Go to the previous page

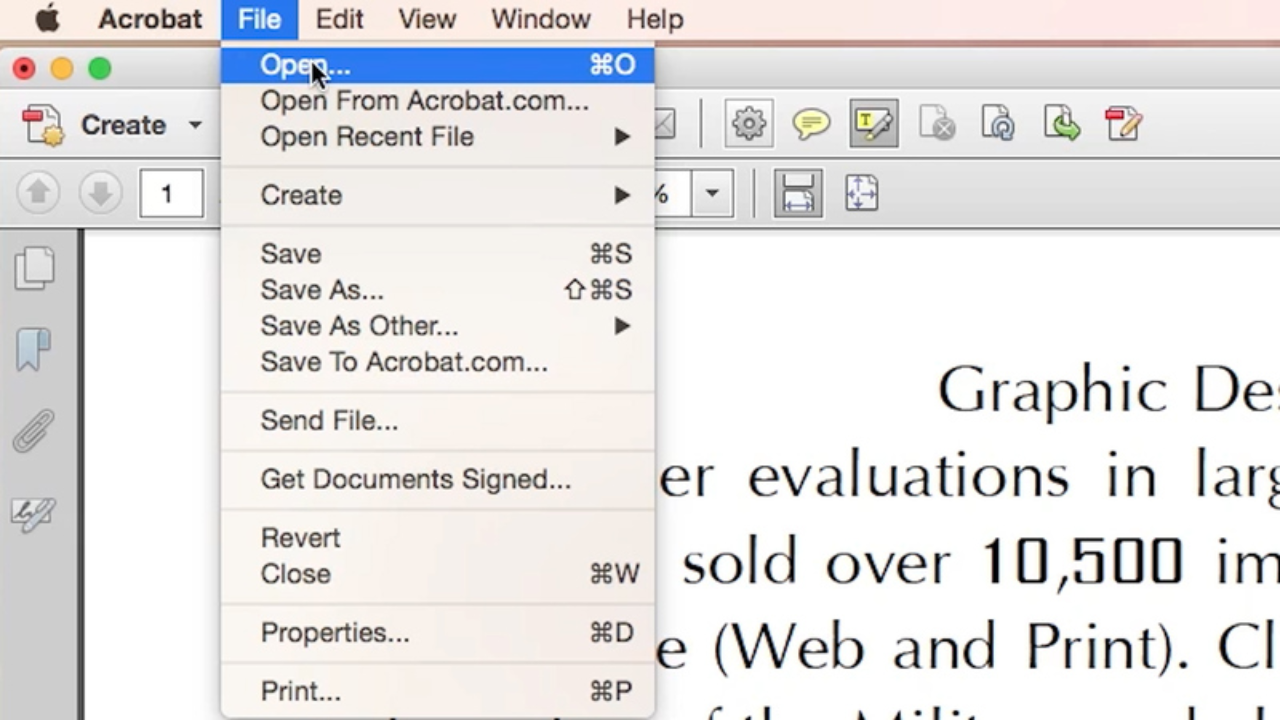pos(38,193)
